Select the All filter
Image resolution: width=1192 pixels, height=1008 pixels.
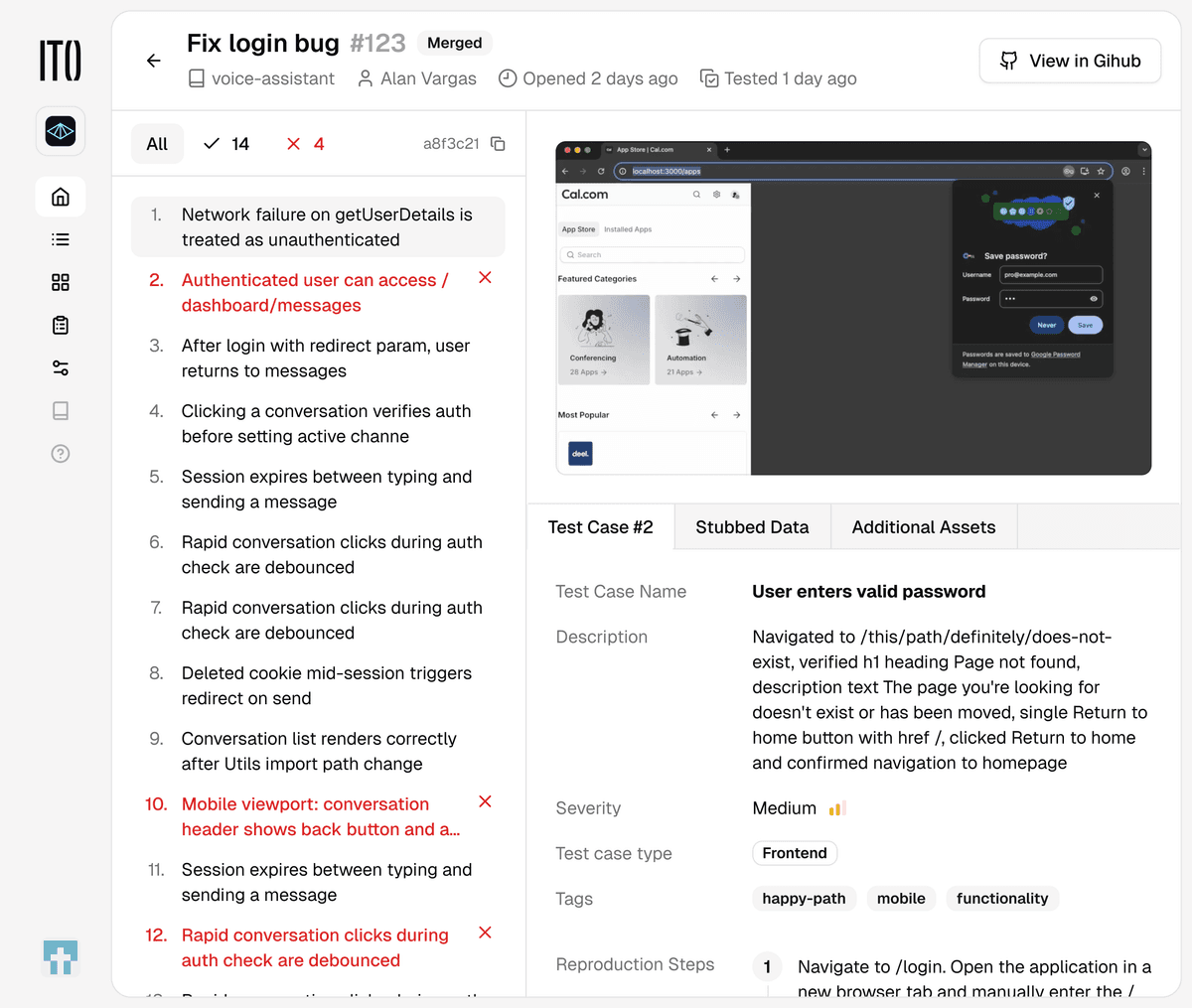point(157,144)
